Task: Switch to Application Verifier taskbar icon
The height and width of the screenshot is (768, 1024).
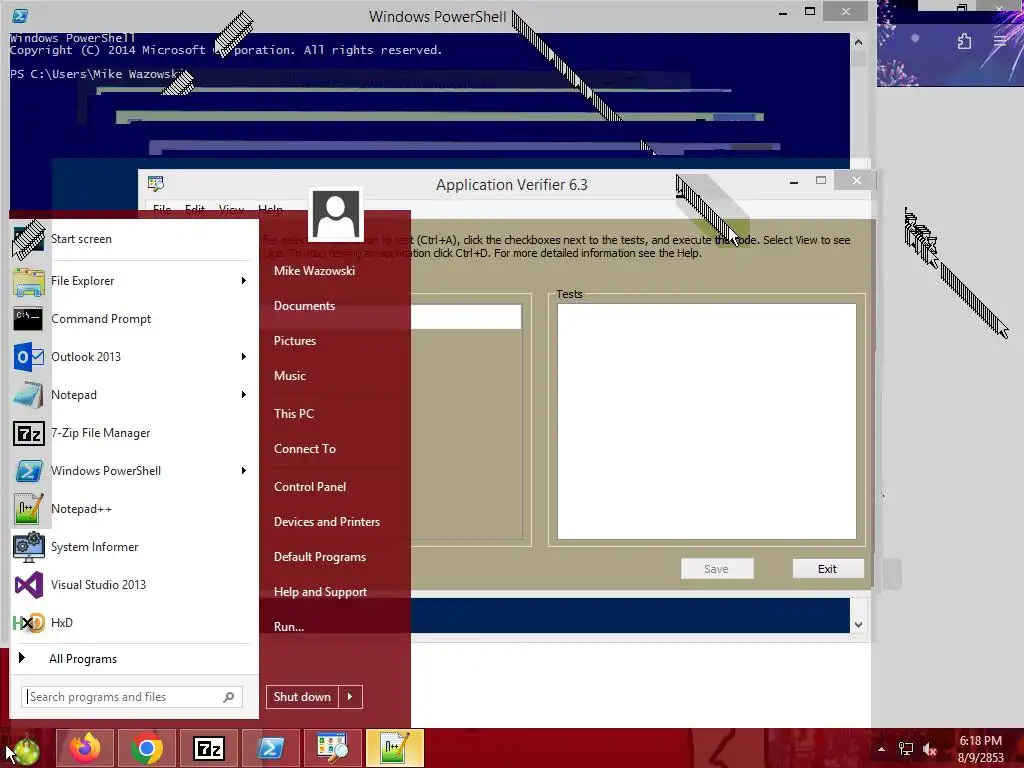Action: 332,748
